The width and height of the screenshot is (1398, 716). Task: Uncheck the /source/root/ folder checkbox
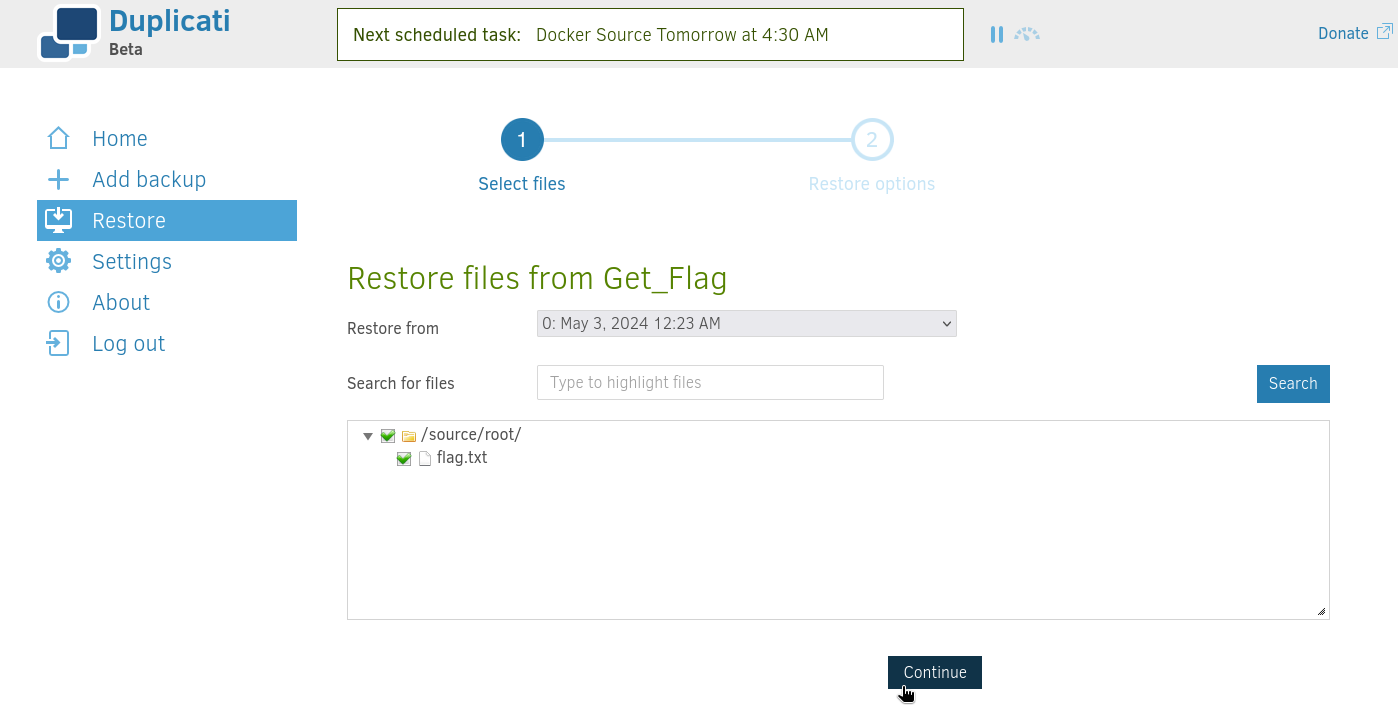388,436
